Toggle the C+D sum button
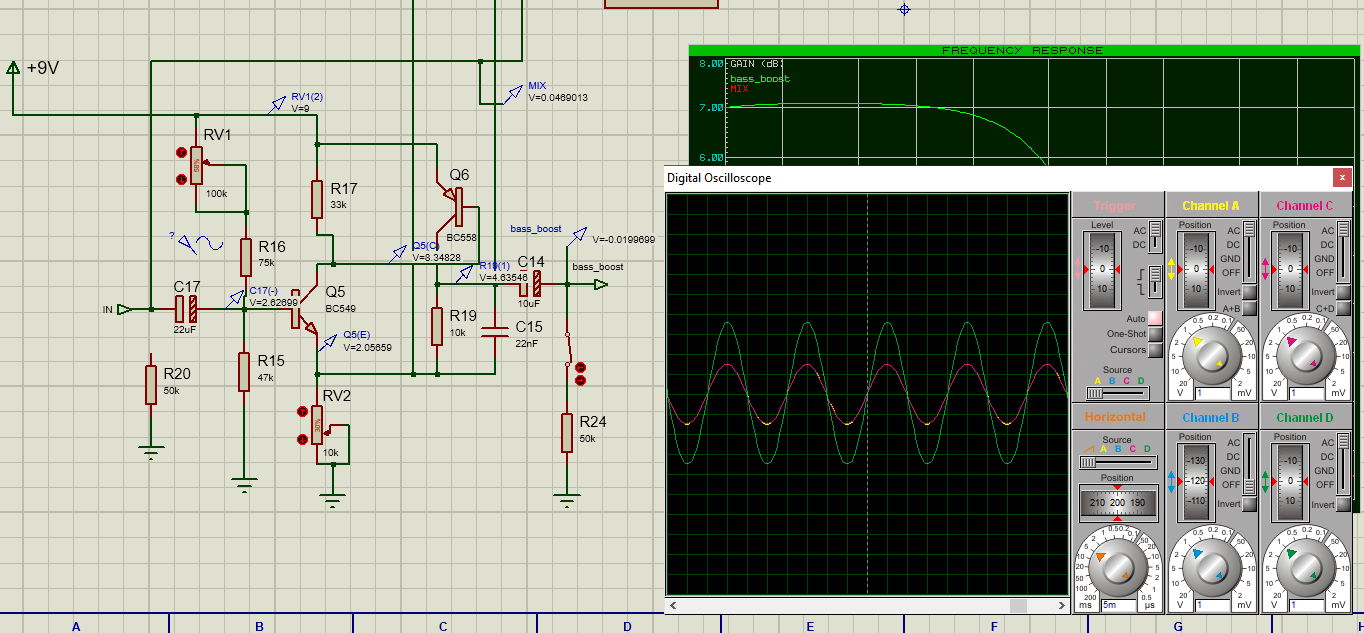 click(1345, 308)
